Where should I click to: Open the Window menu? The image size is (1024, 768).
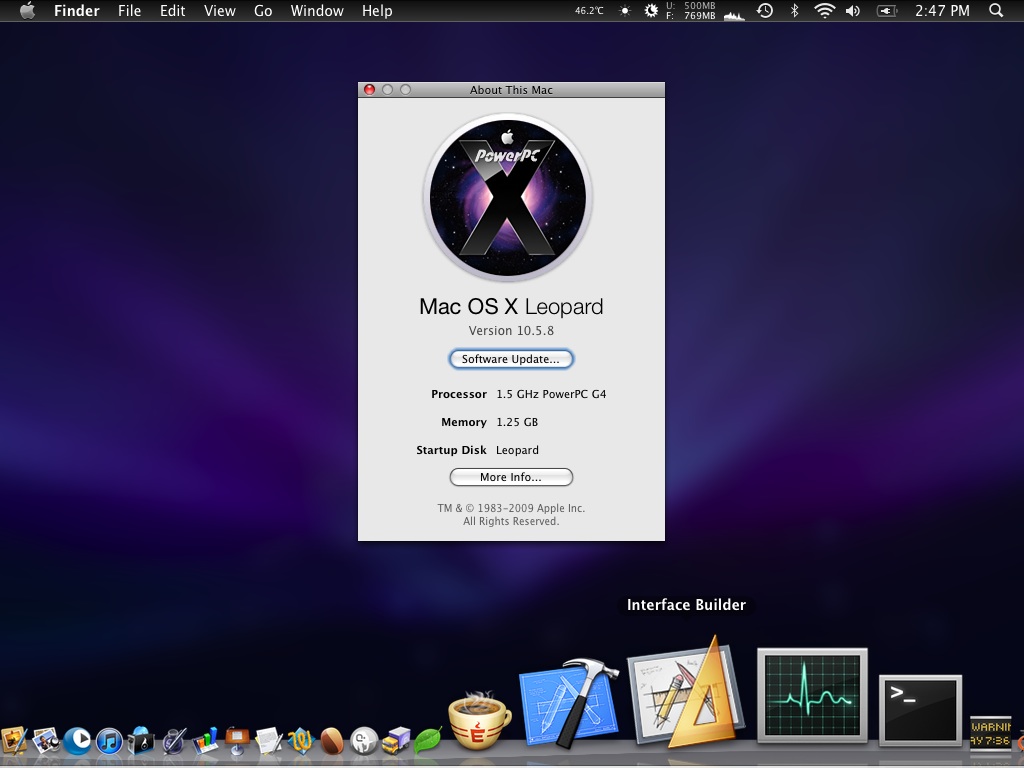(x=317, y=10)
